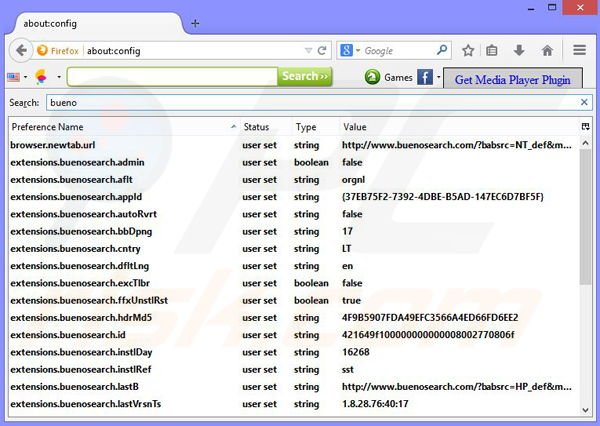Click the US flag icon in the toolbar

pos(14,77)
